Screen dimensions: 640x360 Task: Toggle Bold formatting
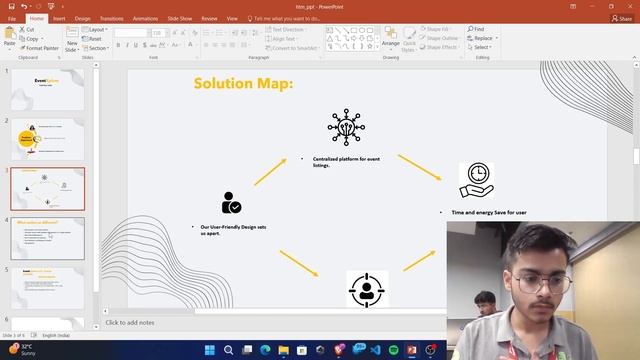pos(118,45)
